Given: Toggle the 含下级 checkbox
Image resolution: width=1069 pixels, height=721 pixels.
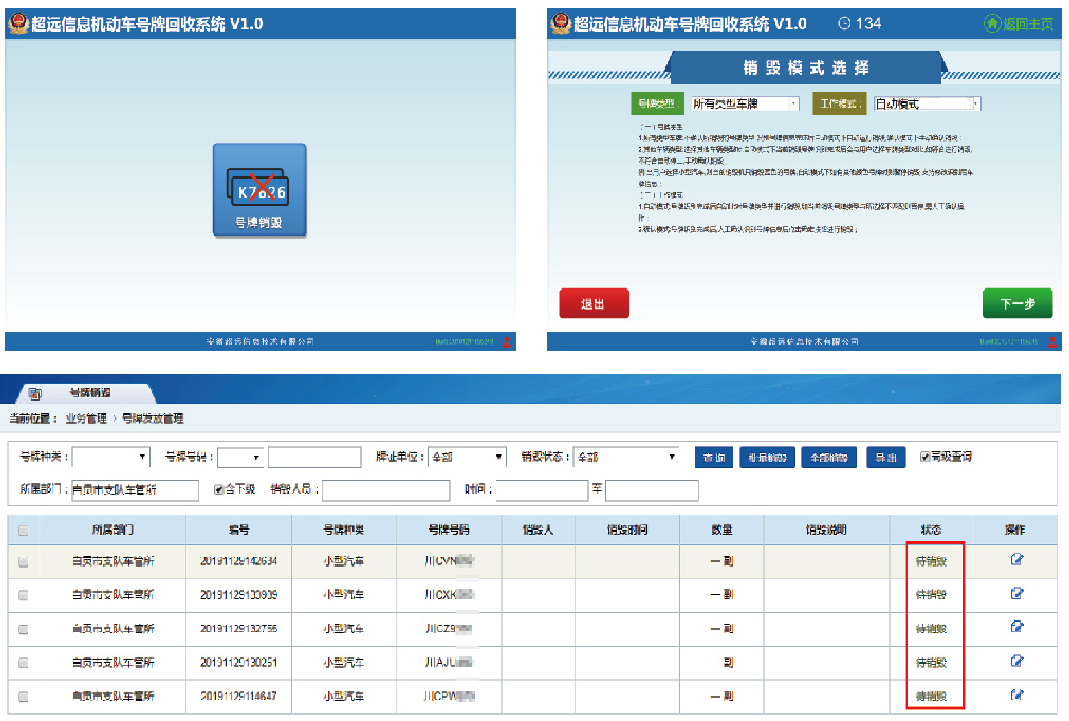Looking at the screenshot, I should tap(219, 491).
